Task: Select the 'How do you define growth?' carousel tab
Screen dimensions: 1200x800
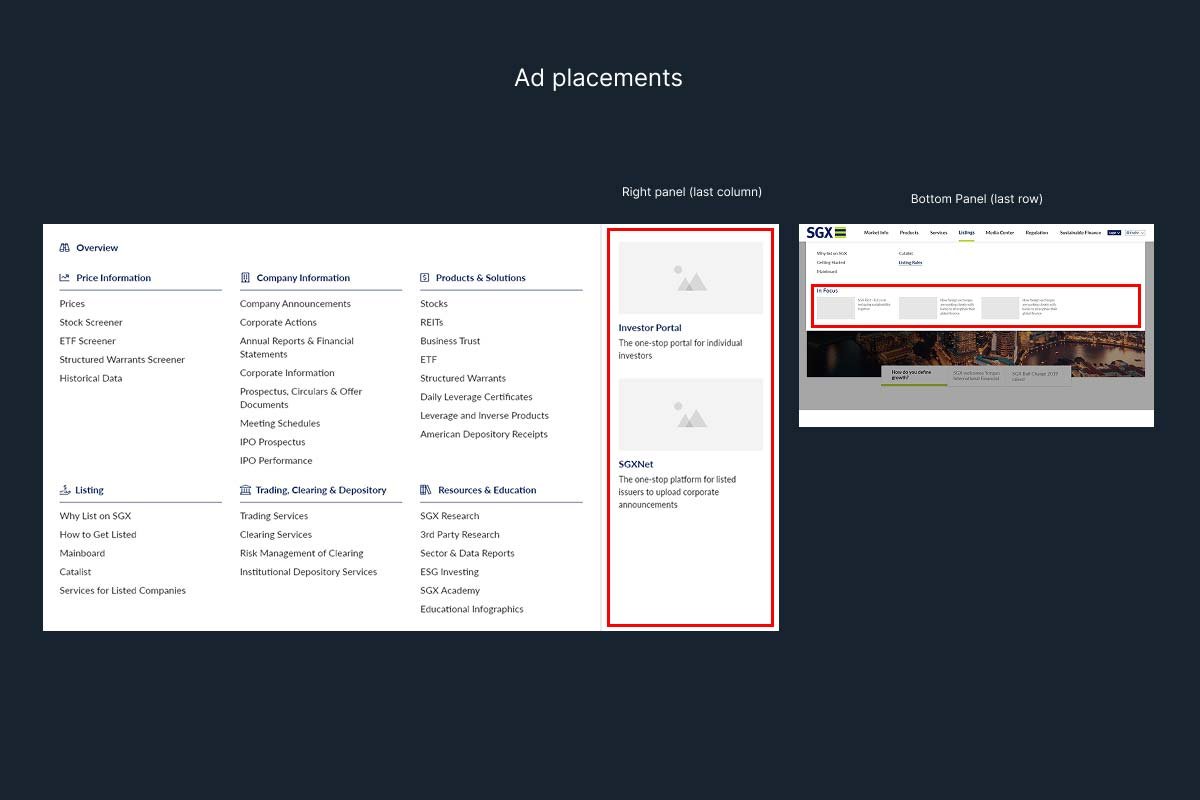Action: click(x=912, y=375)
